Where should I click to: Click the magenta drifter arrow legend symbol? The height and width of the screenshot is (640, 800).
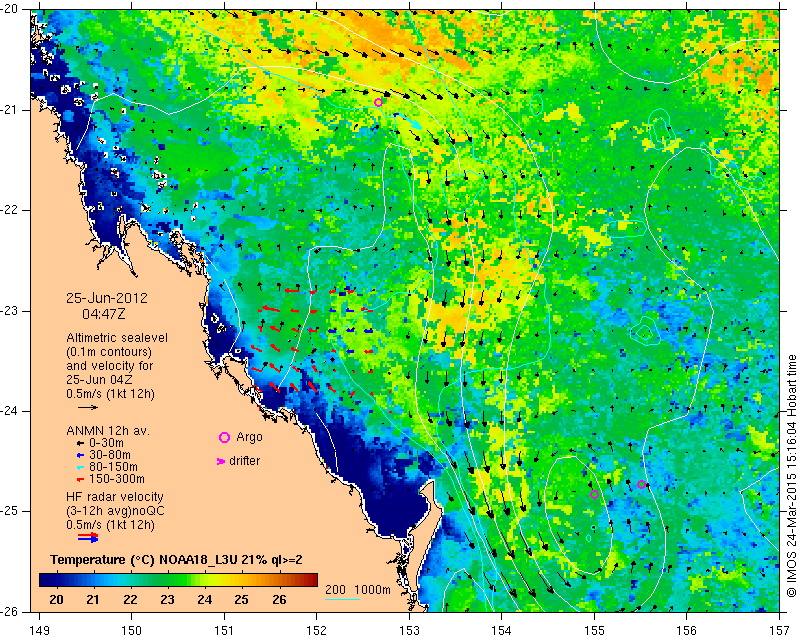(221, 461)
